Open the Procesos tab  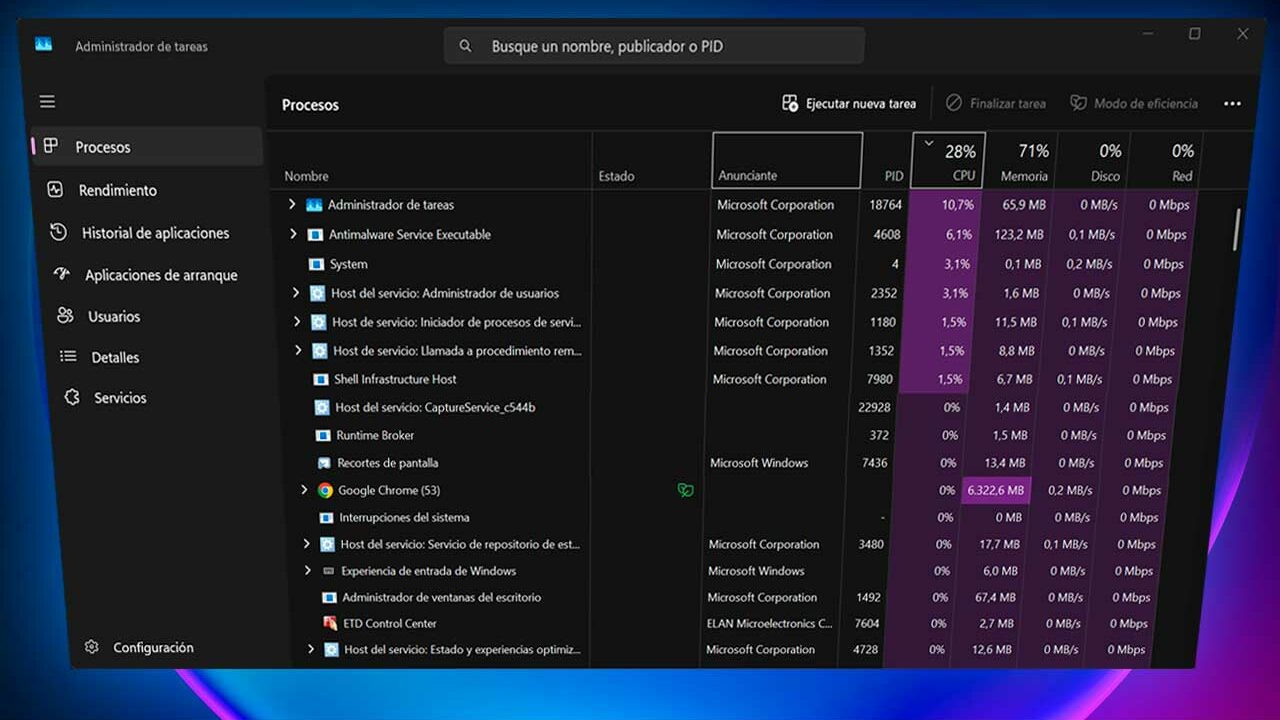point(147,147)
